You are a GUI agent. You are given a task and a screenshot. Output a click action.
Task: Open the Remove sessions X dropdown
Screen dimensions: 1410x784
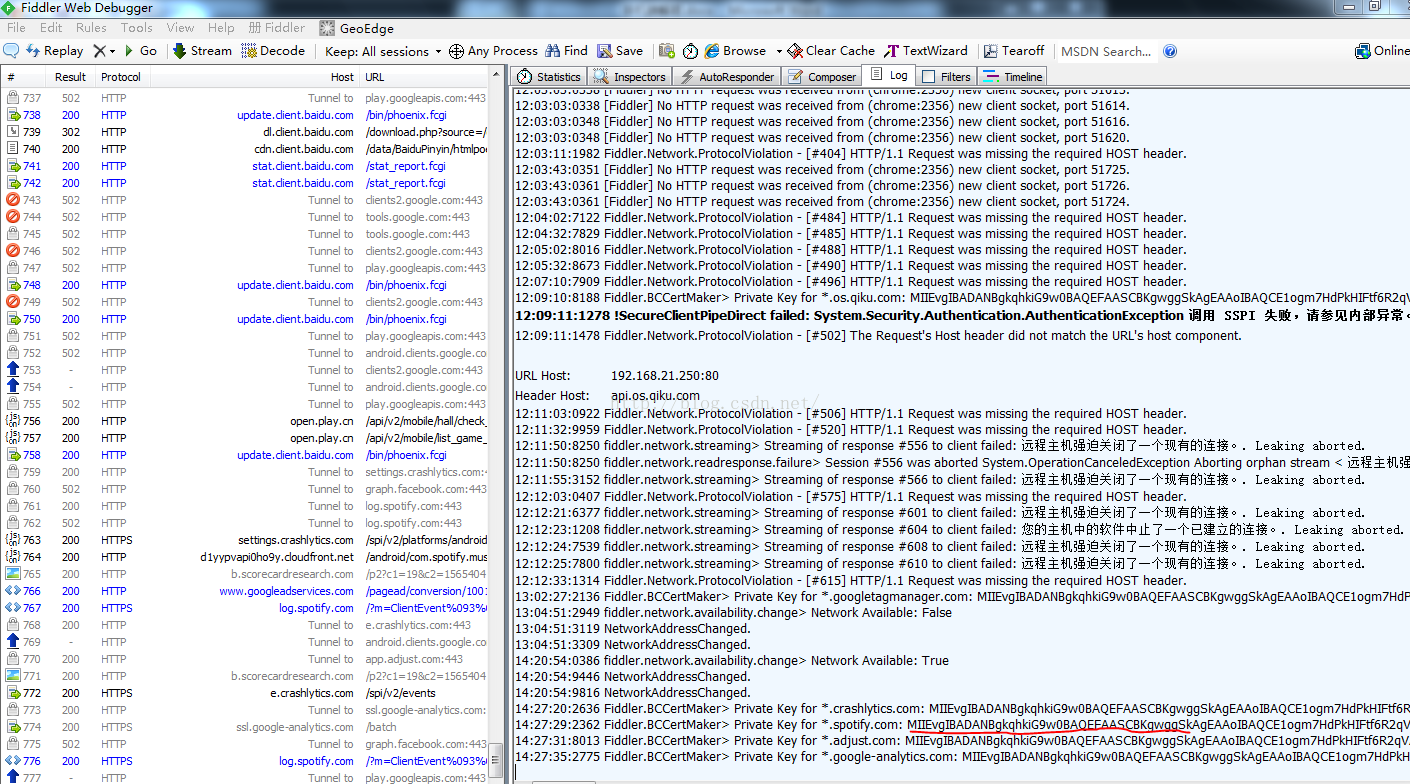(104, 51)
